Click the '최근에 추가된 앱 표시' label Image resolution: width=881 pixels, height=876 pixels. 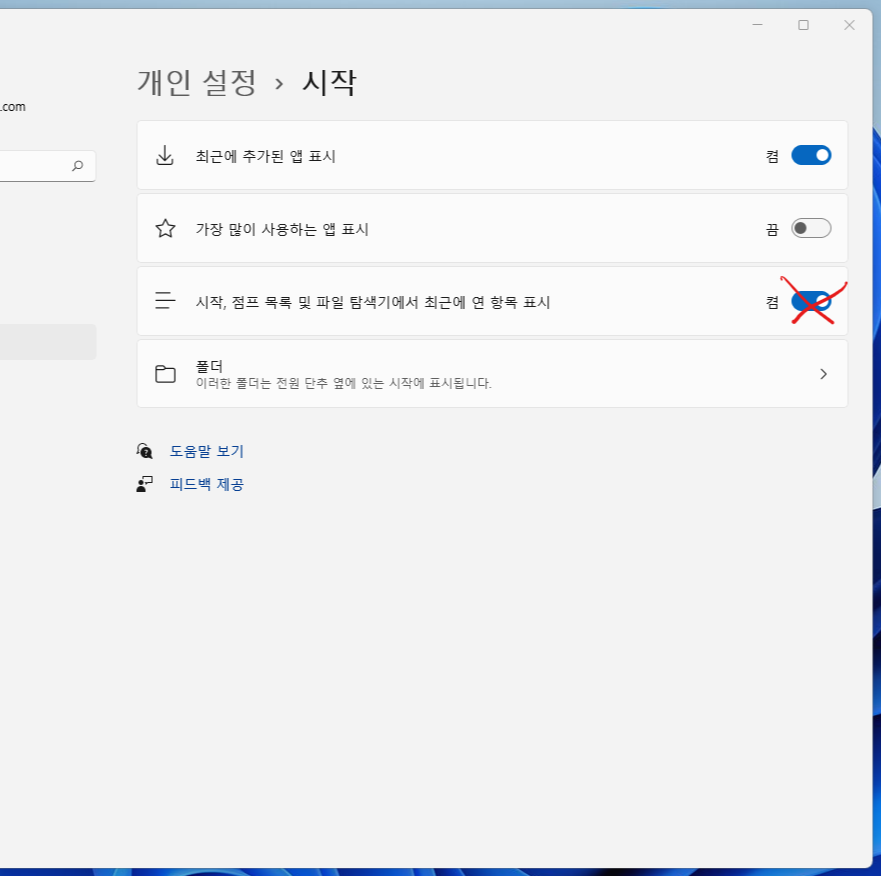click(265, 156)
